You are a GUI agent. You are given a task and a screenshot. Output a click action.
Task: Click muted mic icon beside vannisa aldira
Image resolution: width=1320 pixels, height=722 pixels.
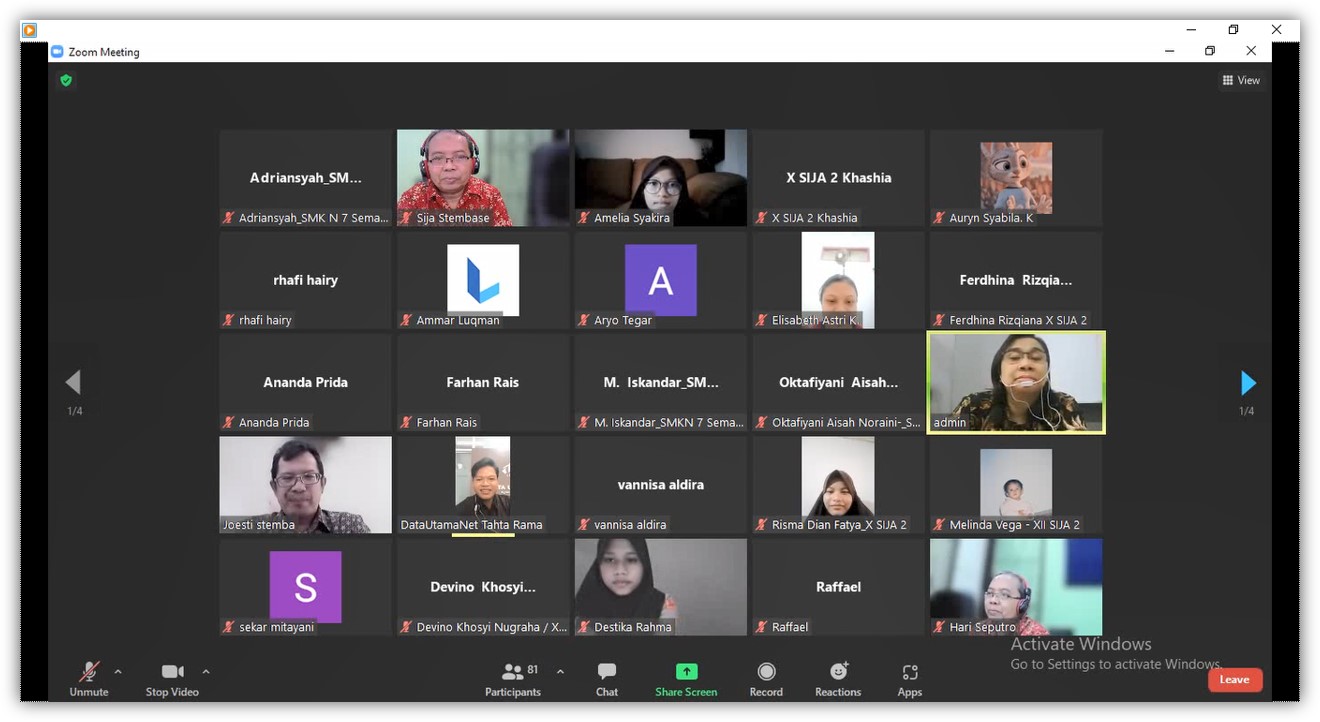pos(584,524)
